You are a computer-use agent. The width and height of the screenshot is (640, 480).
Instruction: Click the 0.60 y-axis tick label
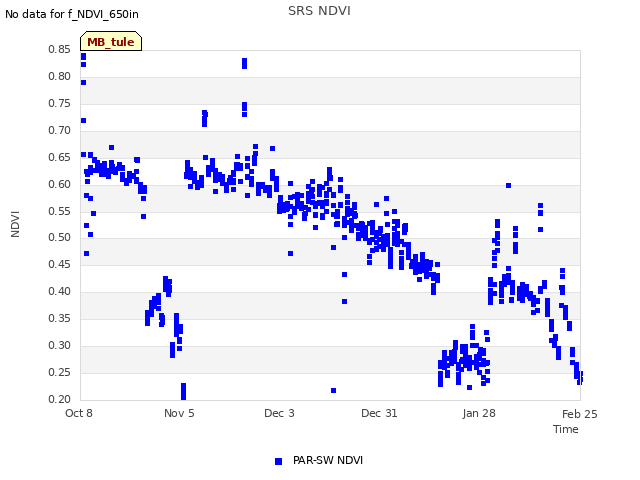click(x=60, y=184)
